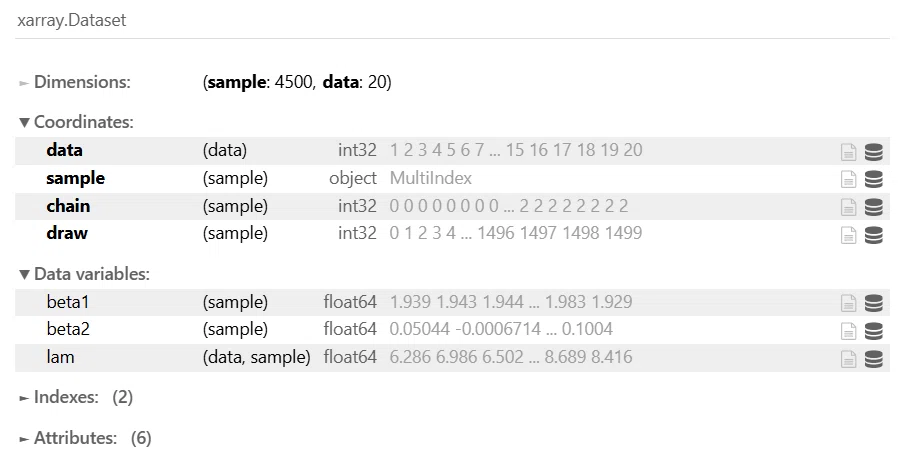
Task: Show data repr icon for data coordinate
Action: coord(873,152)
